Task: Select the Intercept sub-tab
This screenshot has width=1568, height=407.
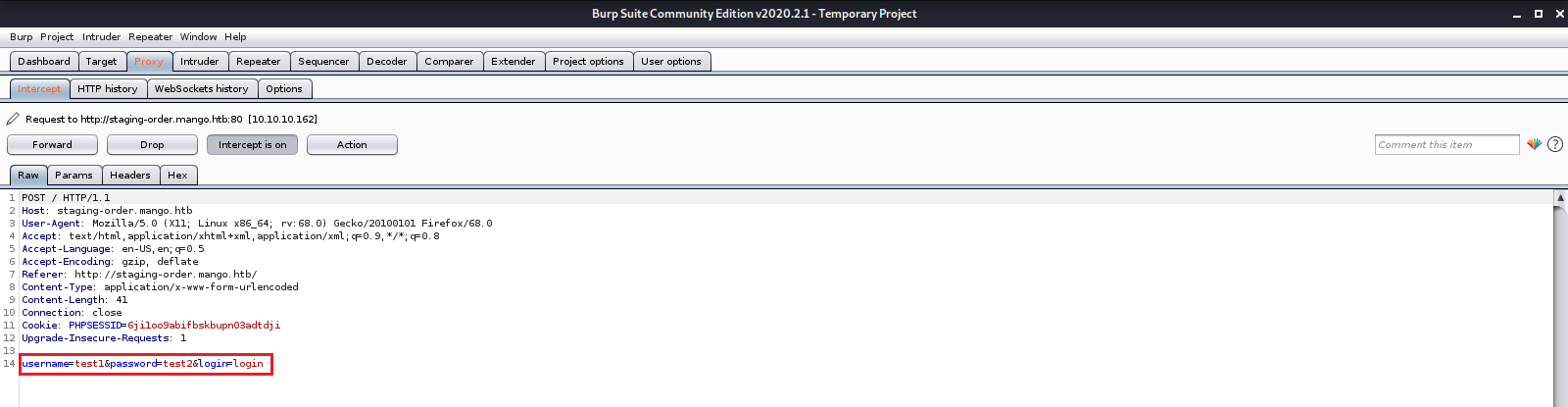Action: tap(39, 88)
